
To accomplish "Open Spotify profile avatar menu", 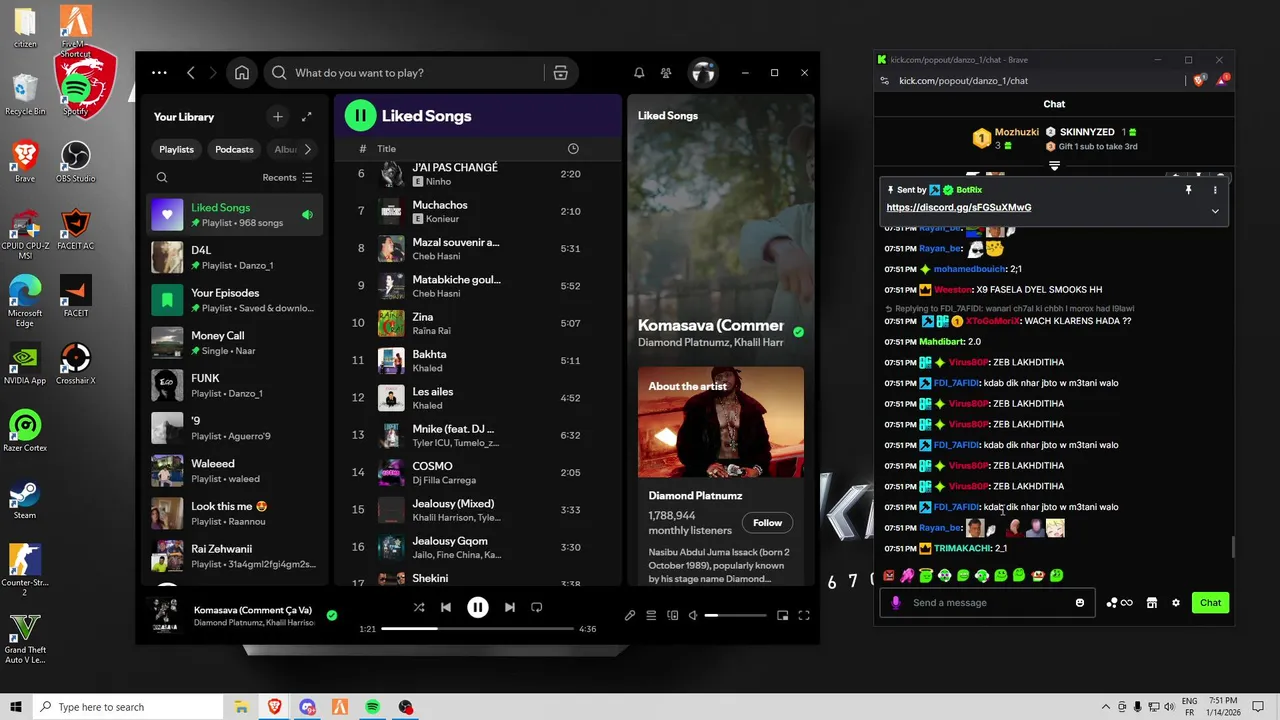I will [x=704, y=73].
